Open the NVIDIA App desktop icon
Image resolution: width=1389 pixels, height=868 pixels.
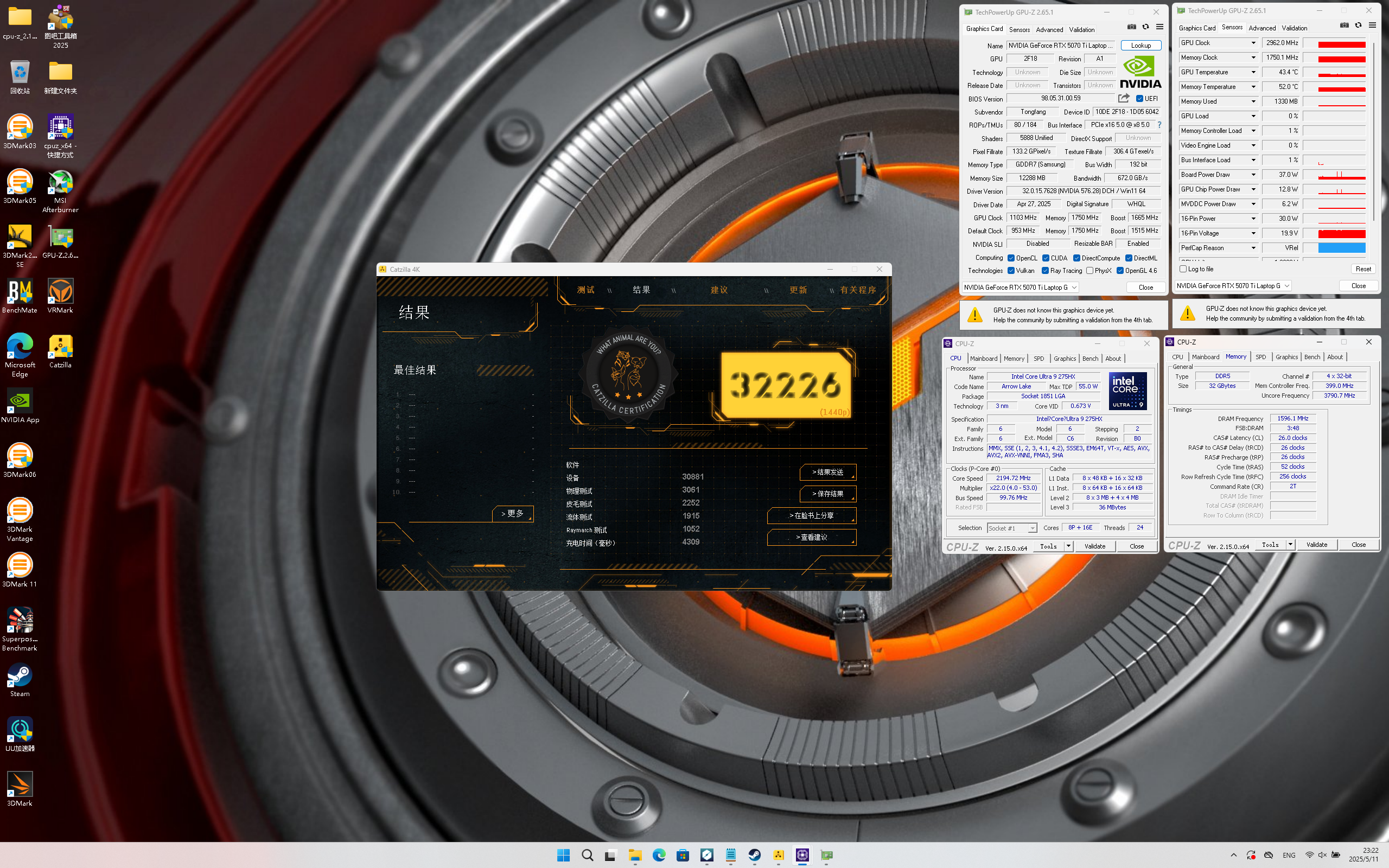click(x=20, y=406)
